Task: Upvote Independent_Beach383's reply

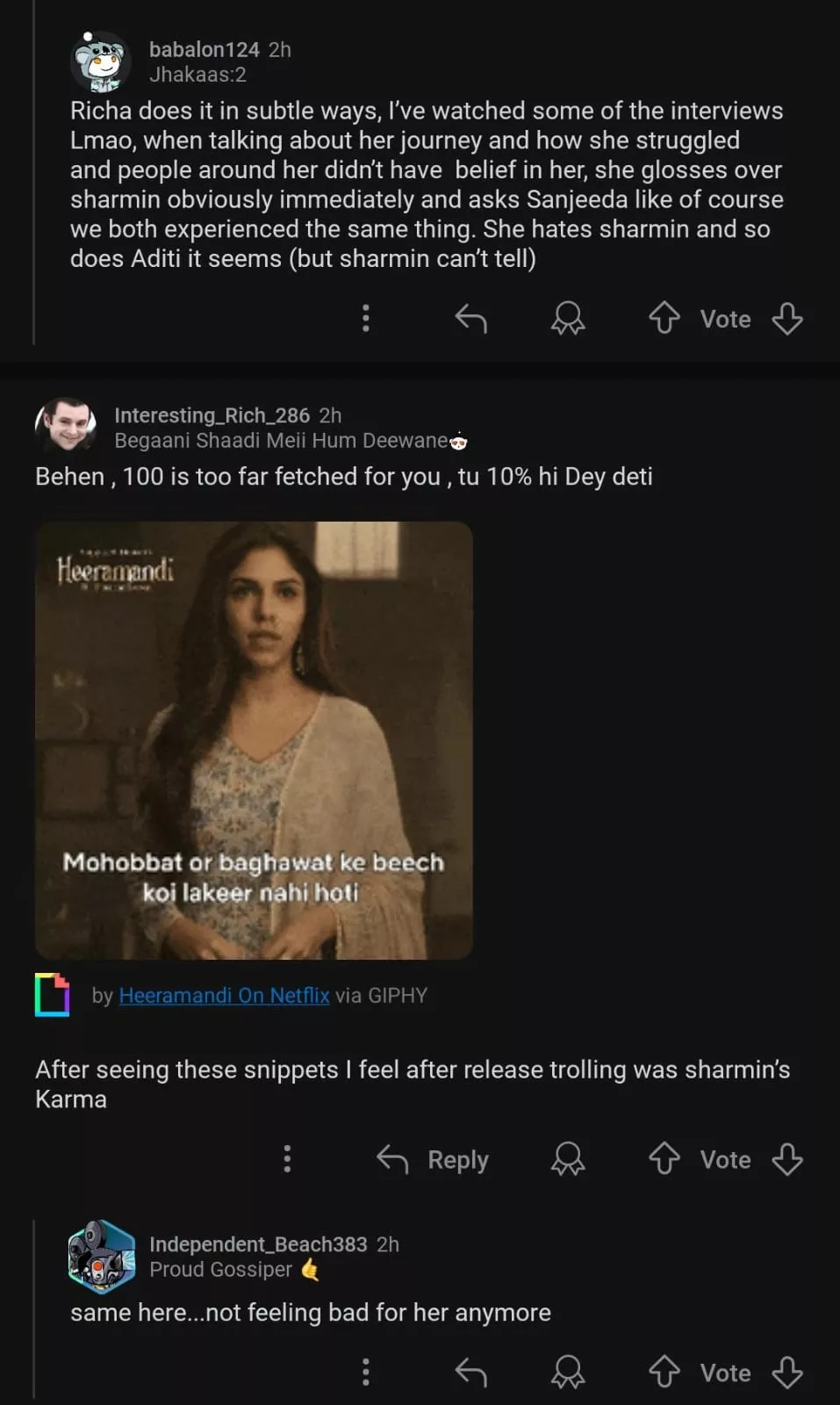Action: [664, 1372]
